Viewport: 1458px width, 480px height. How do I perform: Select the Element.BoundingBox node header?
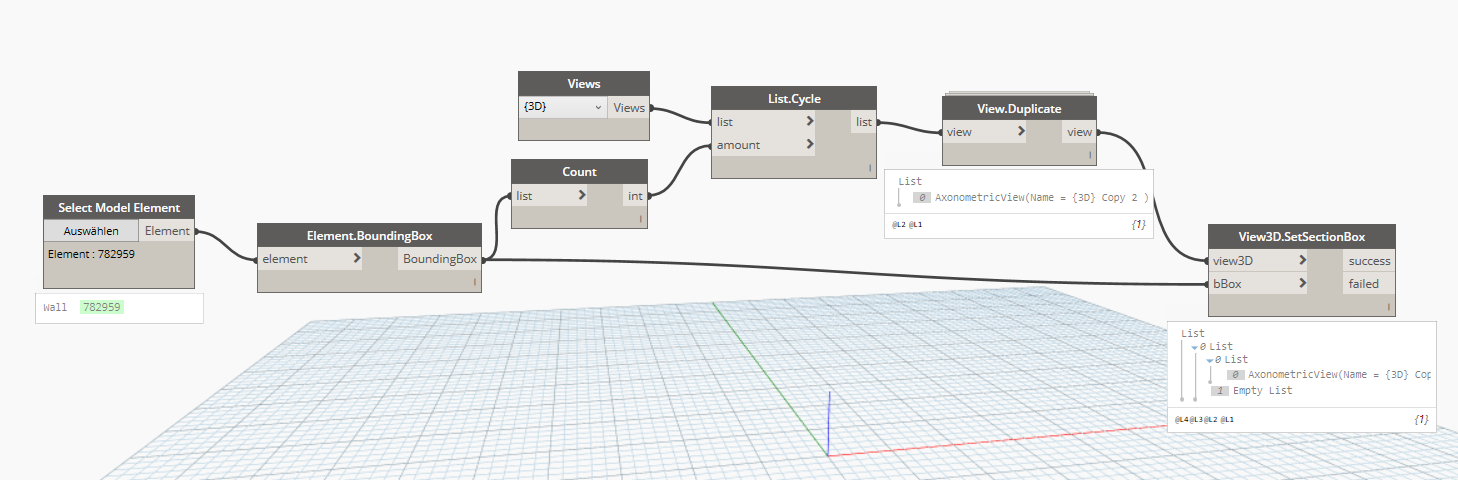370,236
